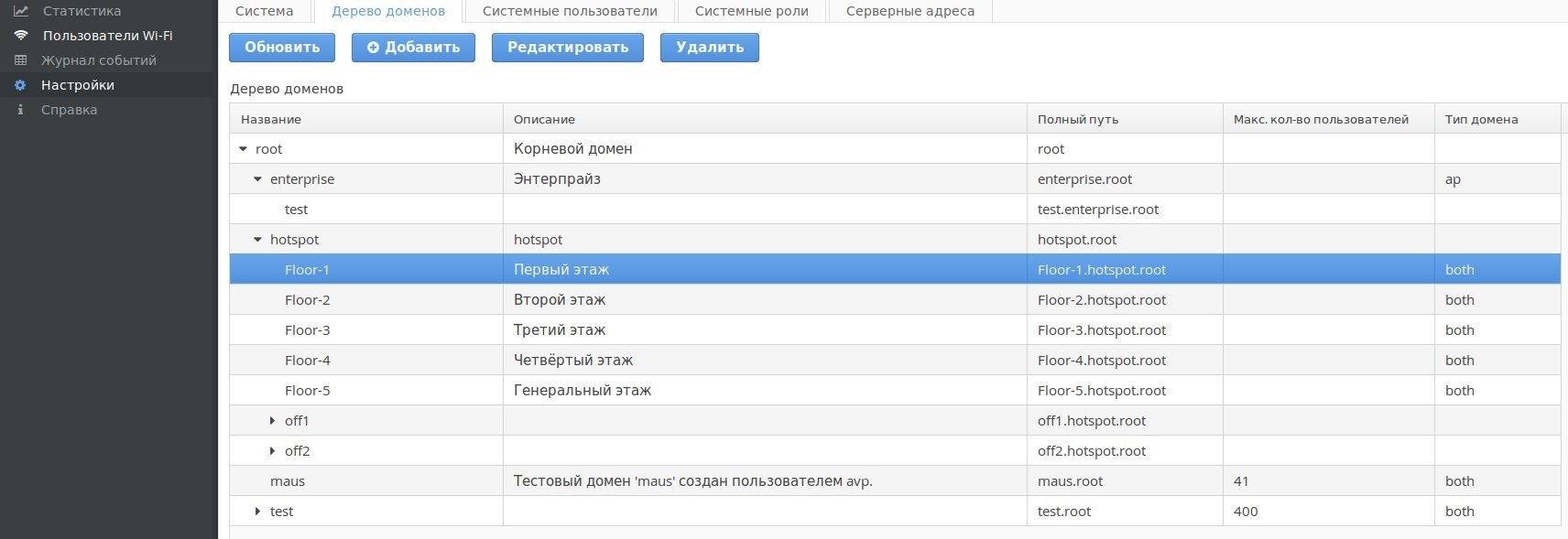Click the Название column header

[271, 119]
